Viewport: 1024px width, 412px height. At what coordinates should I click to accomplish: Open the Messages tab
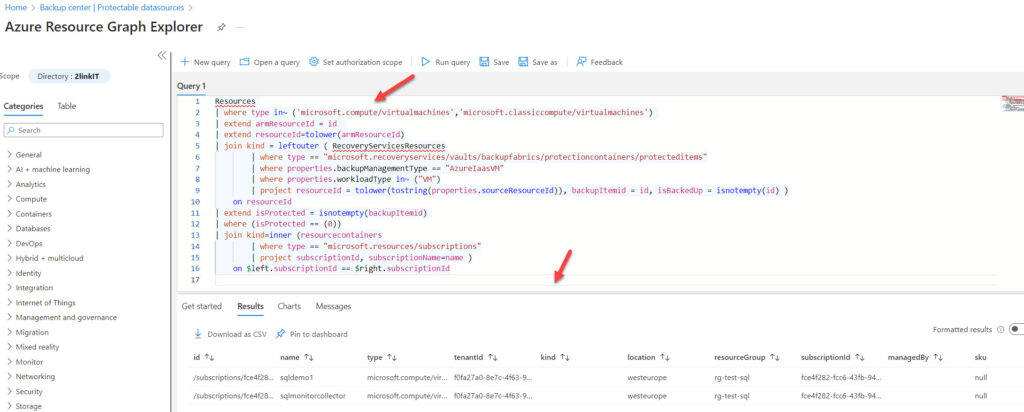click(334, 306)
